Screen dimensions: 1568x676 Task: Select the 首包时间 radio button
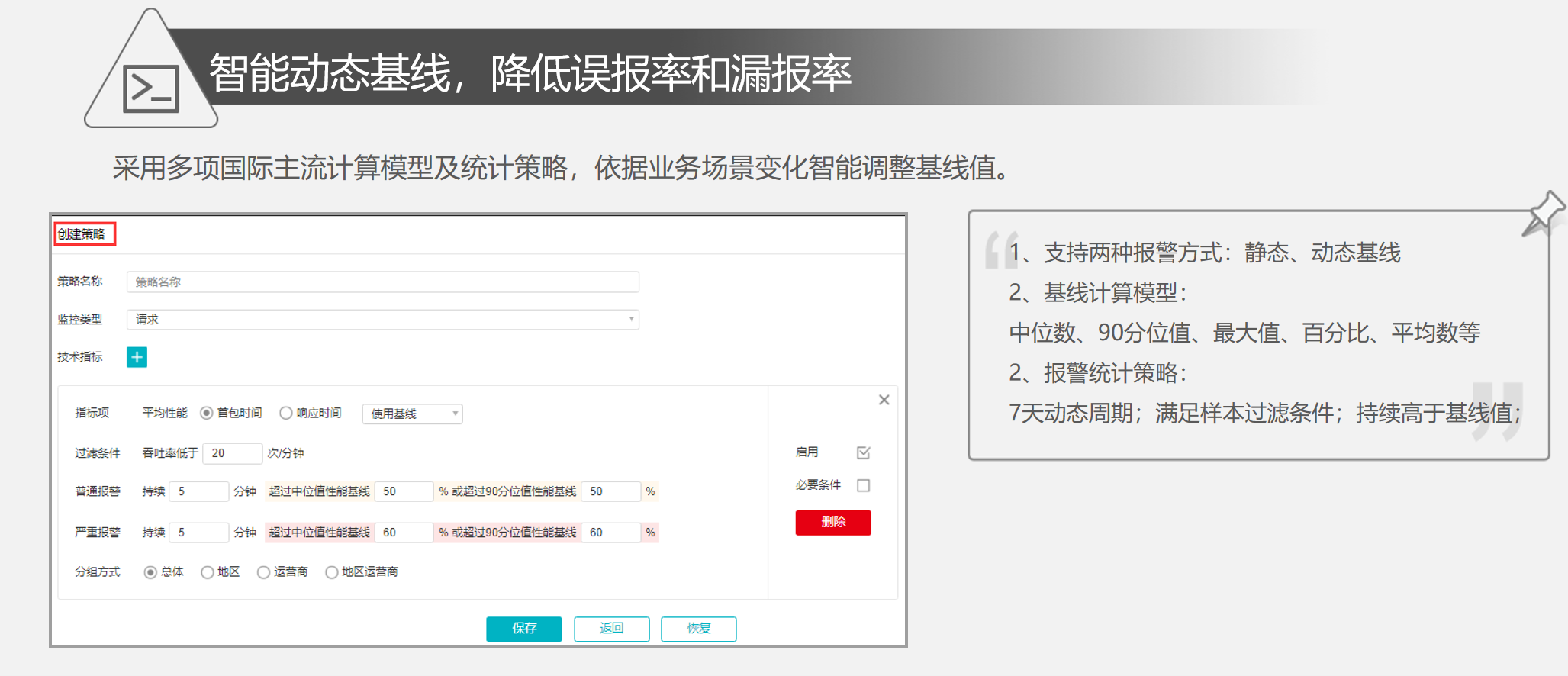point(206,413)
